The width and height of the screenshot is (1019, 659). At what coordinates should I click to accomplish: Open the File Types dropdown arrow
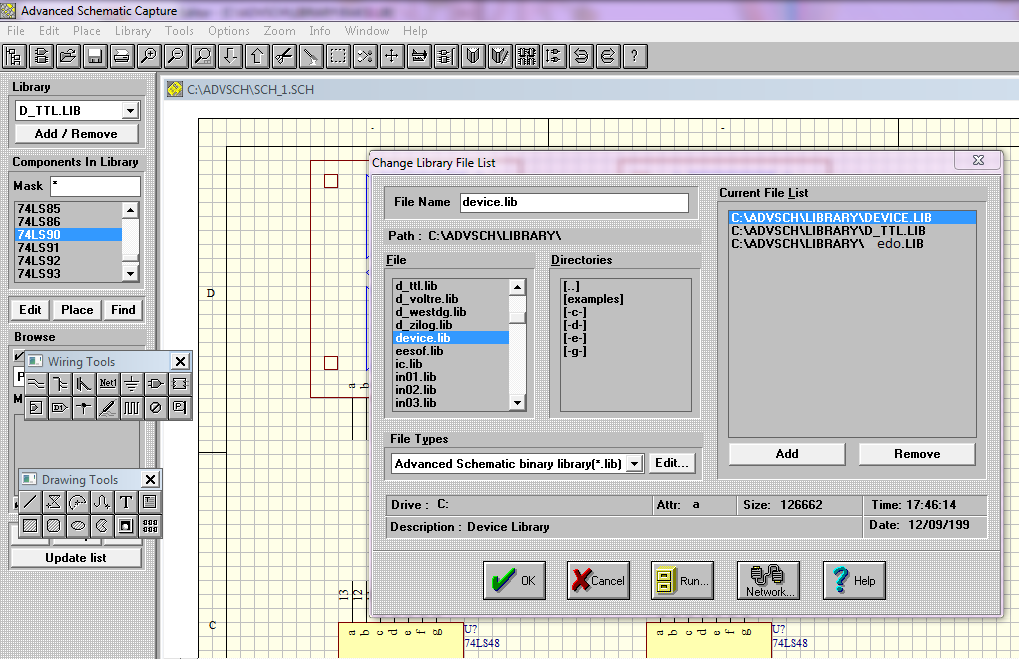[635, 463]
